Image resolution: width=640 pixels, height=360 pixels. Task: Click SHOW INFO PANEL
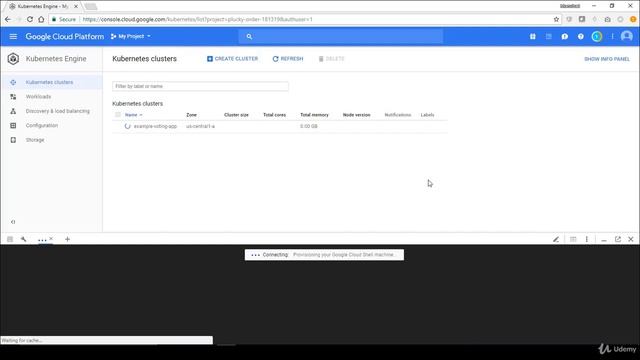tap(607, 59)
